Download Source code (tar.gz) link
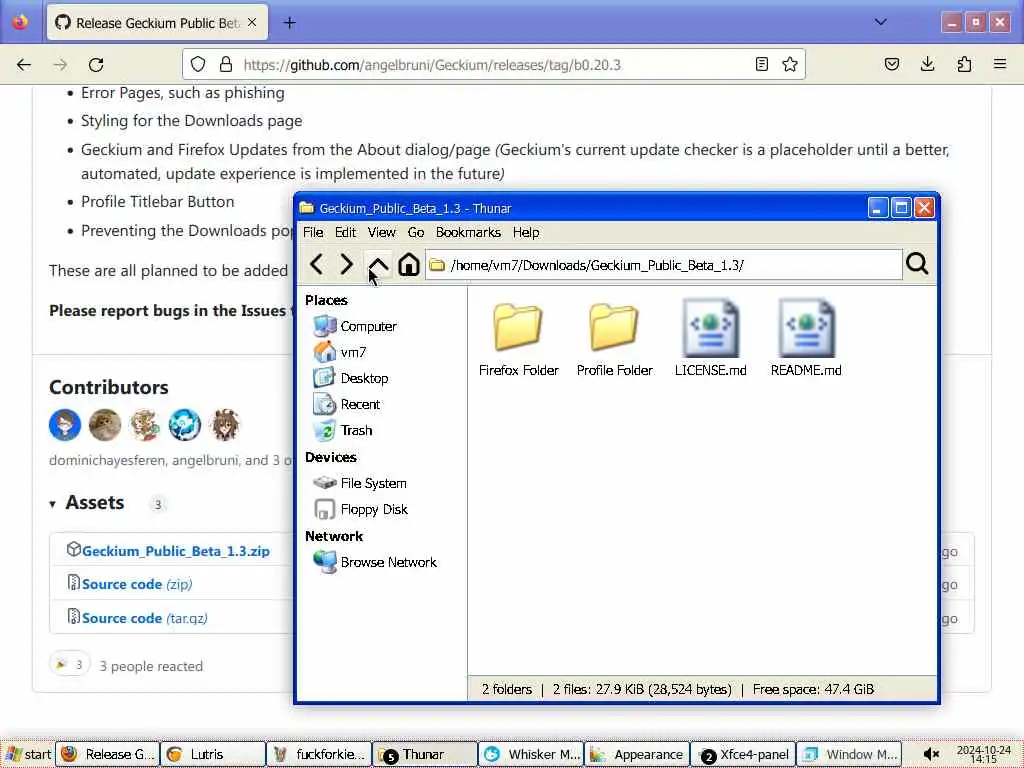The height and width of the screenshot is (768, 1024). 145,618
